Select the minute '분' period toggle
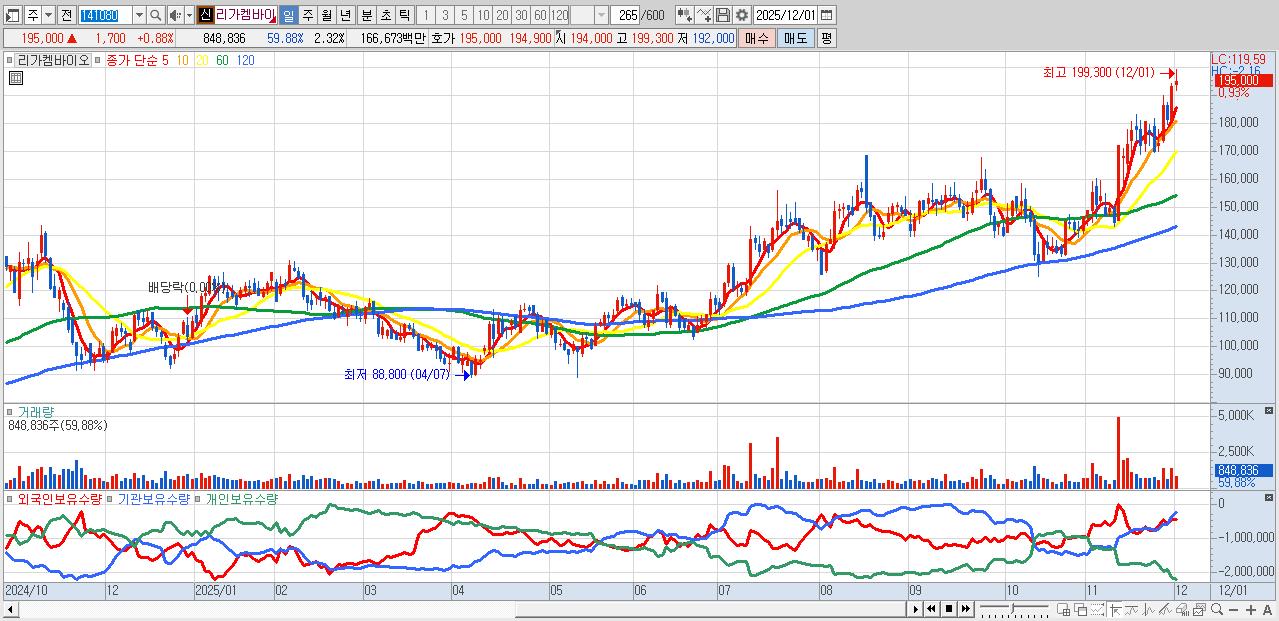This screenshot has height=621, width=1279. pyautogui.click(x=367, y=15)
